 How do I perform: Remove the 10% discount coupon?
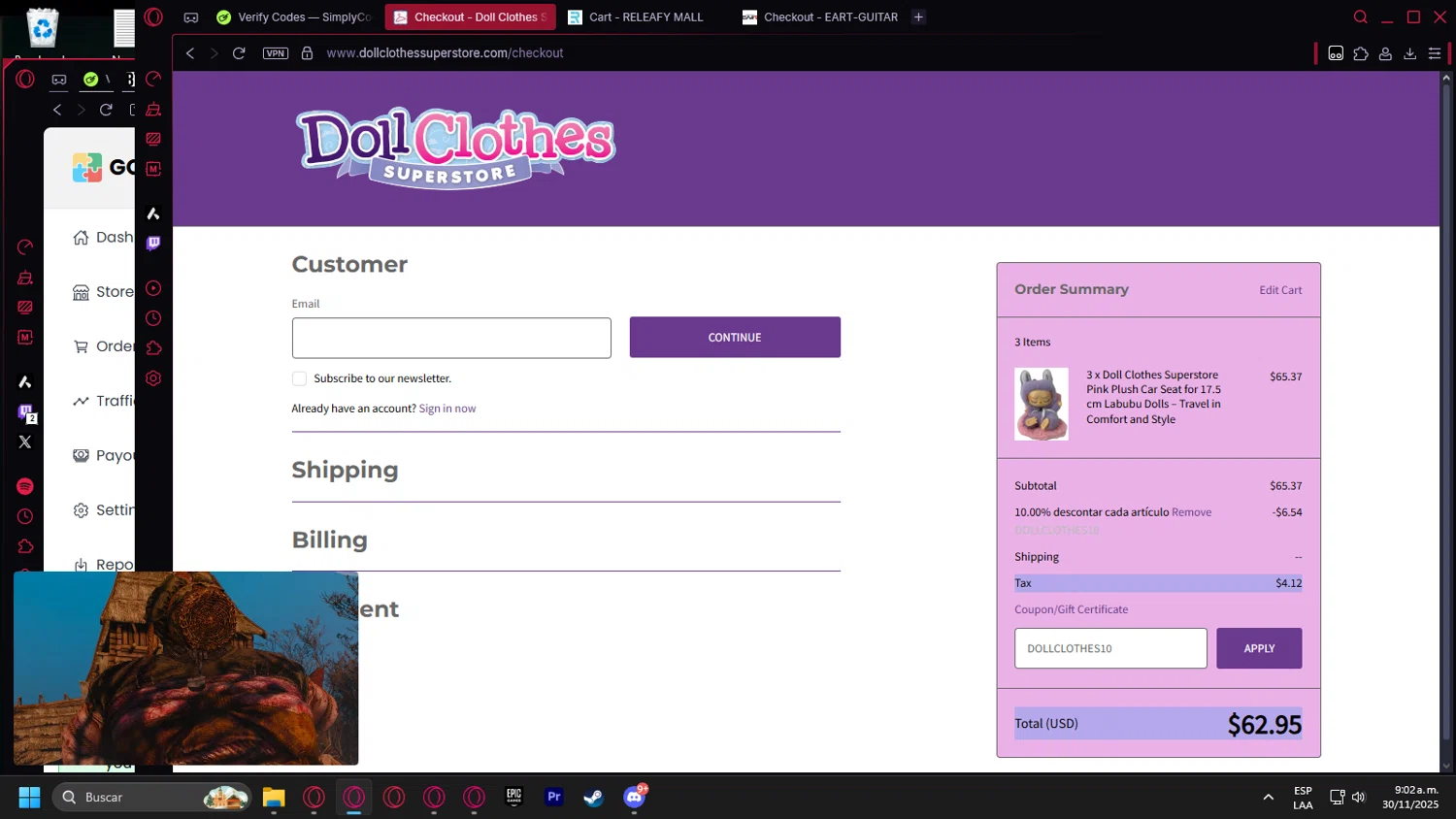coord(1191,512)
